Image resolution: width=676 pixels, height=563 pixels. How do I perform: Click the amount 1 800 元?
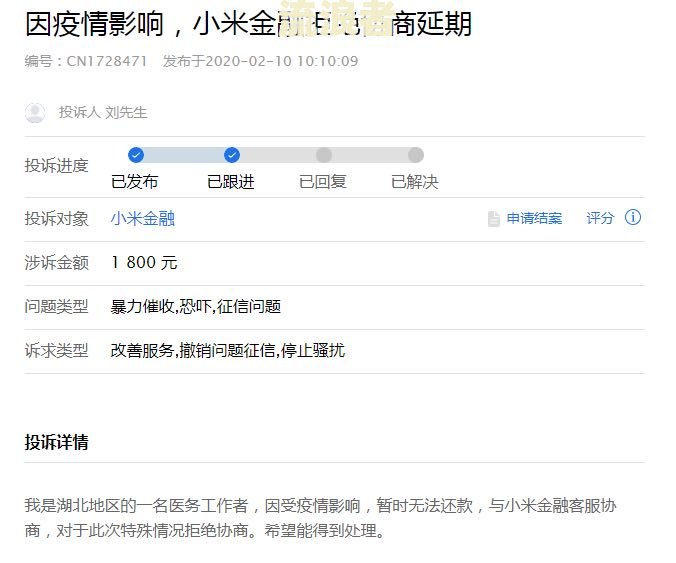point(144,263)
